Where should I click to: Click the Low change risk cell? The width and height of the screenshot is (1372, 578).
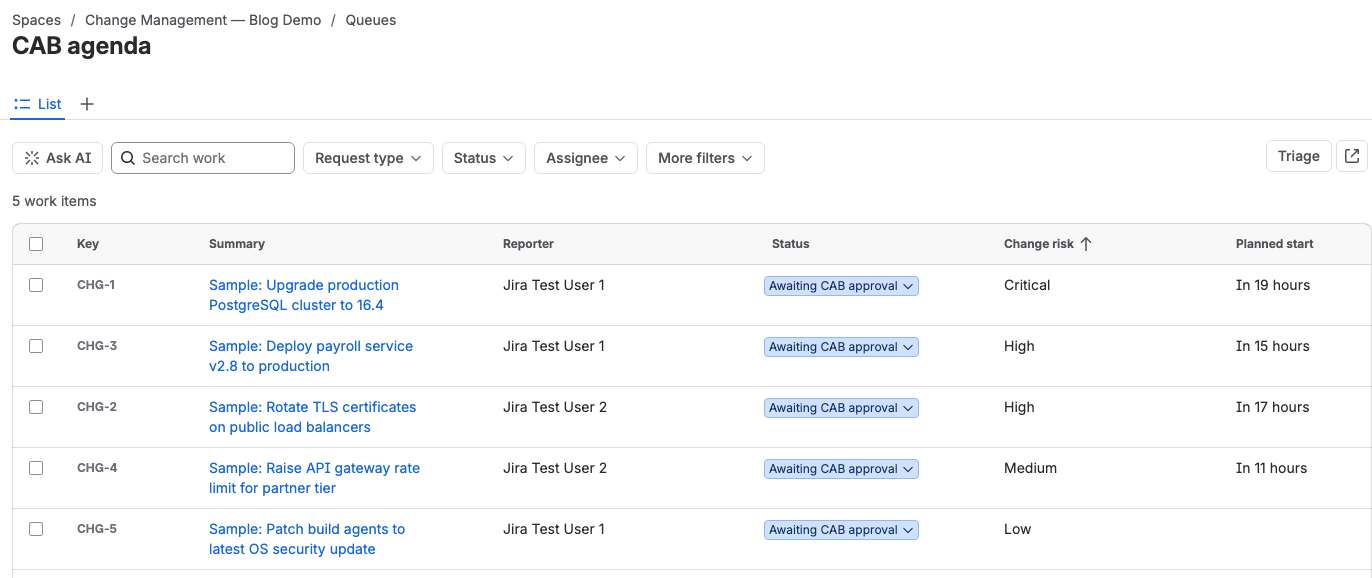coord(1017,529)
